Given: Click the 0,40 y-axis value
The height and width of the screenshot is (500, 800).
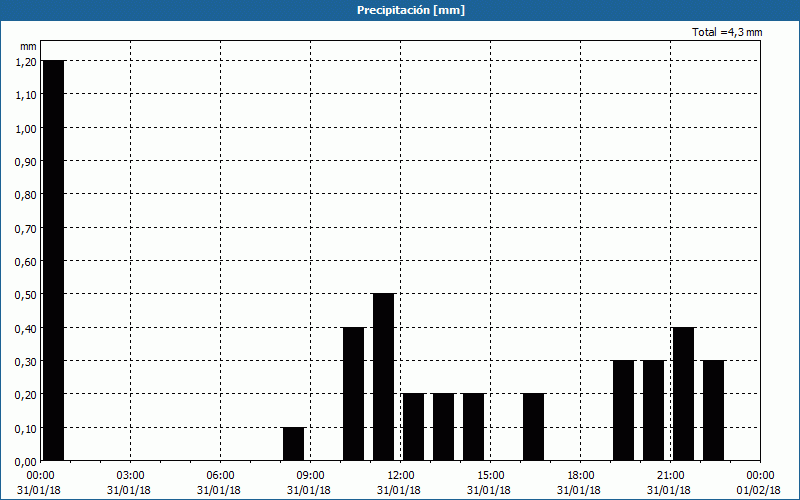Looking at the screenshot, I should pyautogui.click(x=26, y=328).
